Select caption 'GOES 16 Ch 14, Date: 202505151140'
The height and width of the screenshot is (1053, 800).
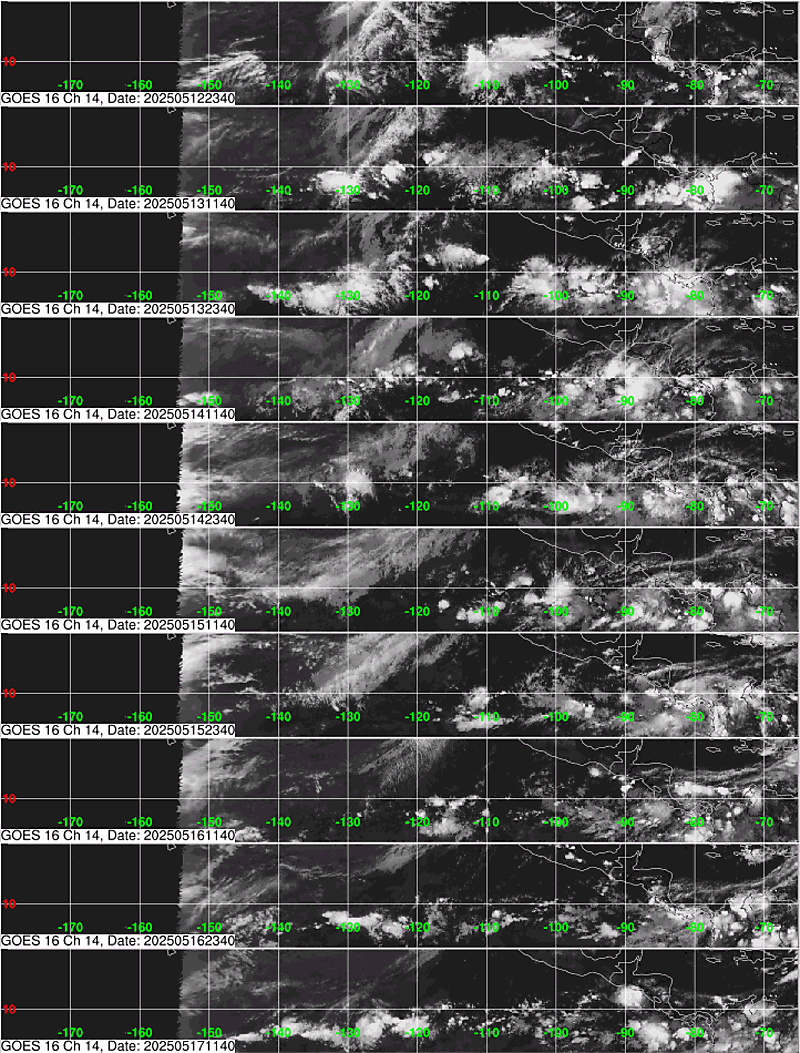pos(118,625)
